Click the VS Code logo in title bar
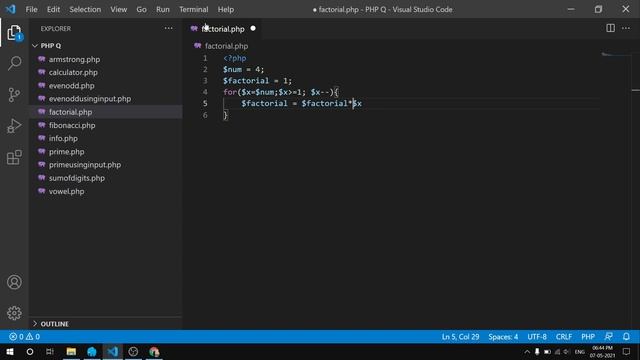 pyautogui.click(x=11, y=9)
